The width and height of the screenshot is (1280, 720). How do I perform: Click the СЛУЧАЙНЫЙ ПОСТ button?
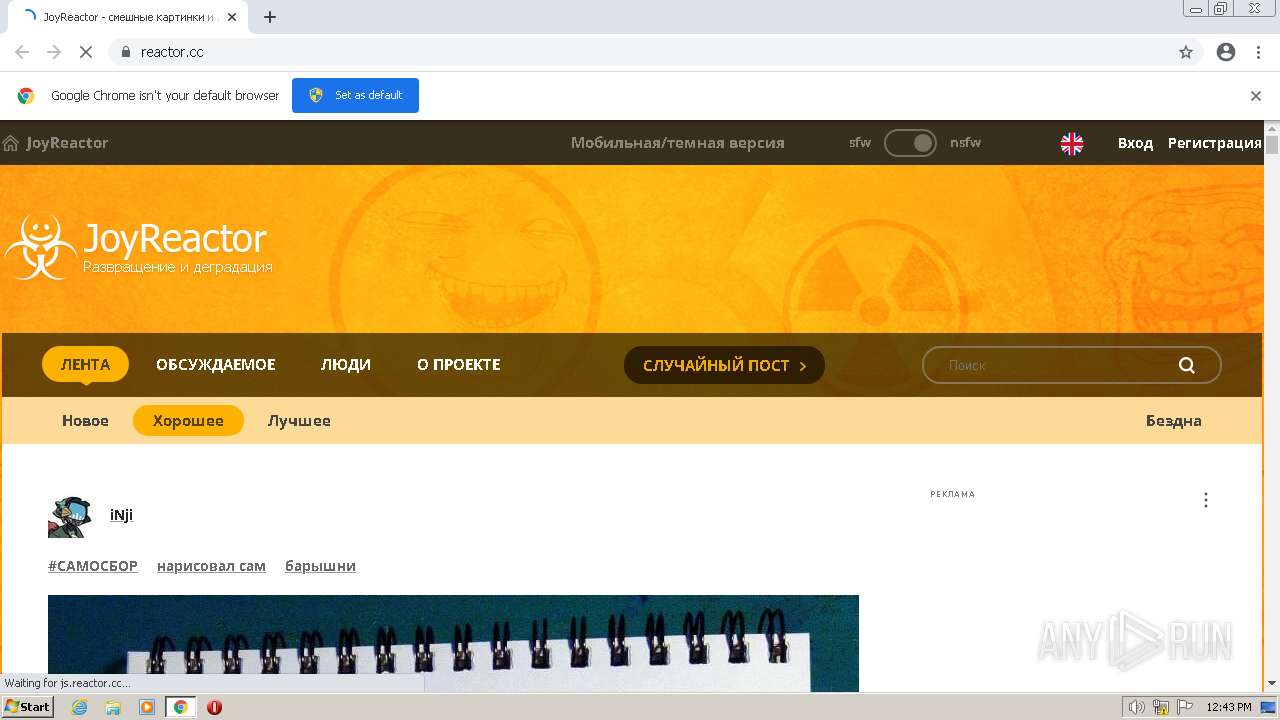click(x=724, y=365)
